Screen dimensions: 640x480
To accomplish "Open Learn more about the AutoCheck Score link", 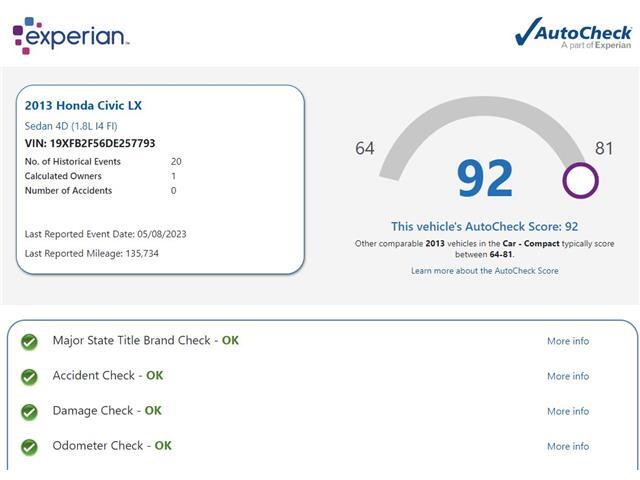I will (484, 271).
